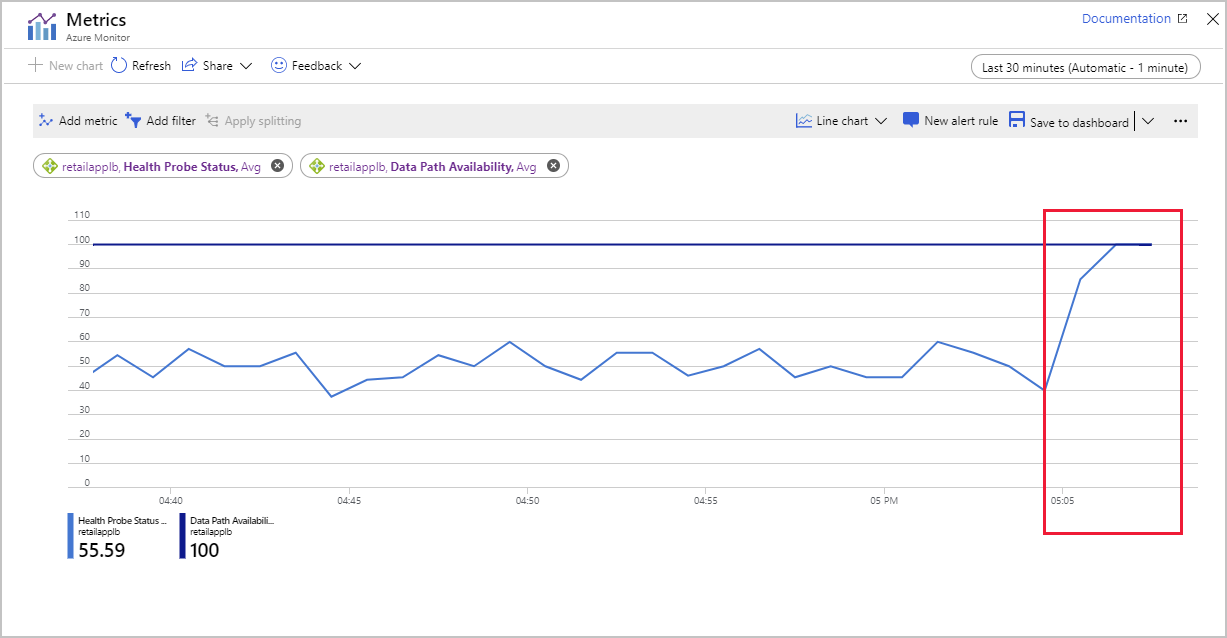Click the Refresh icon in the toolbar

pyautogui.click(x=119, y=66)
